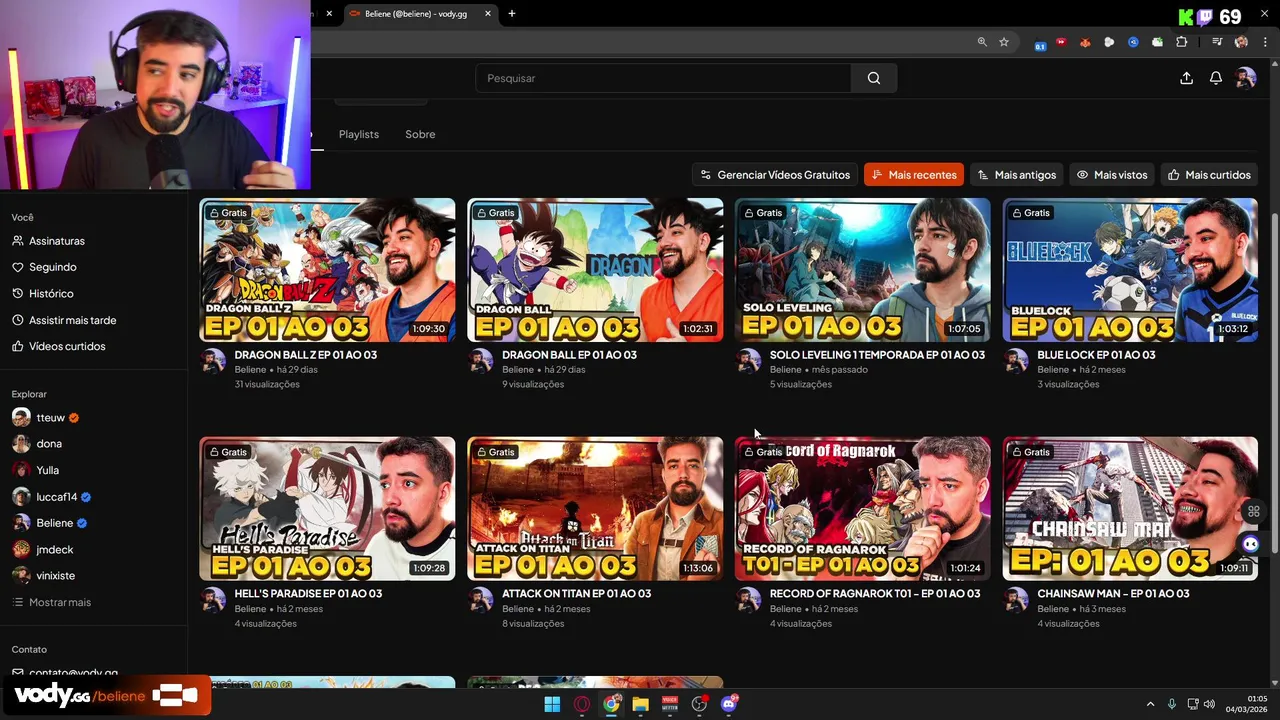Open the profile avatar menu on vody.gg

pos(1245,78)
